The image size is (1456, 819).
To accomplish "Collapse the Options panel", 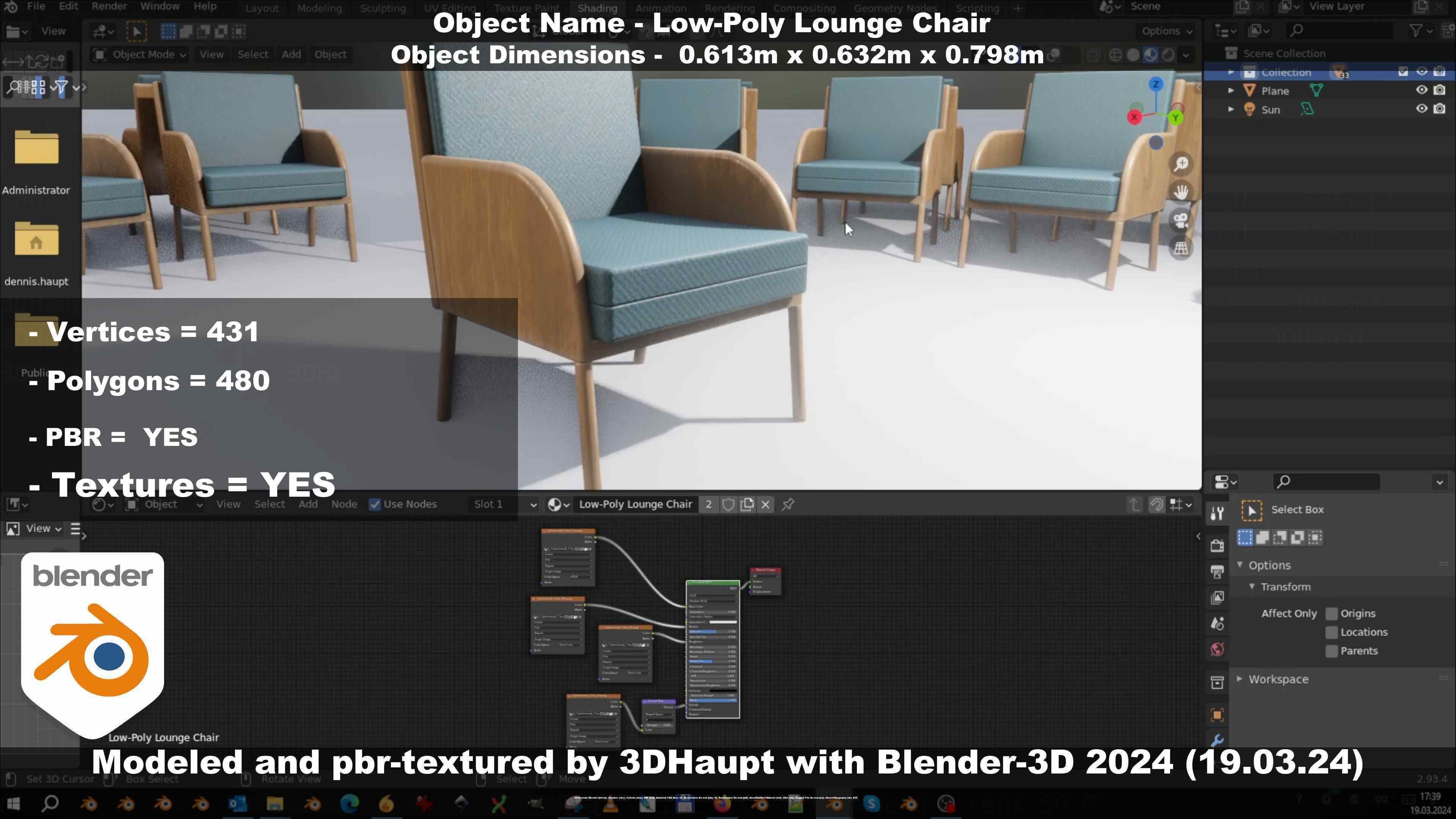I will 1240,565.
